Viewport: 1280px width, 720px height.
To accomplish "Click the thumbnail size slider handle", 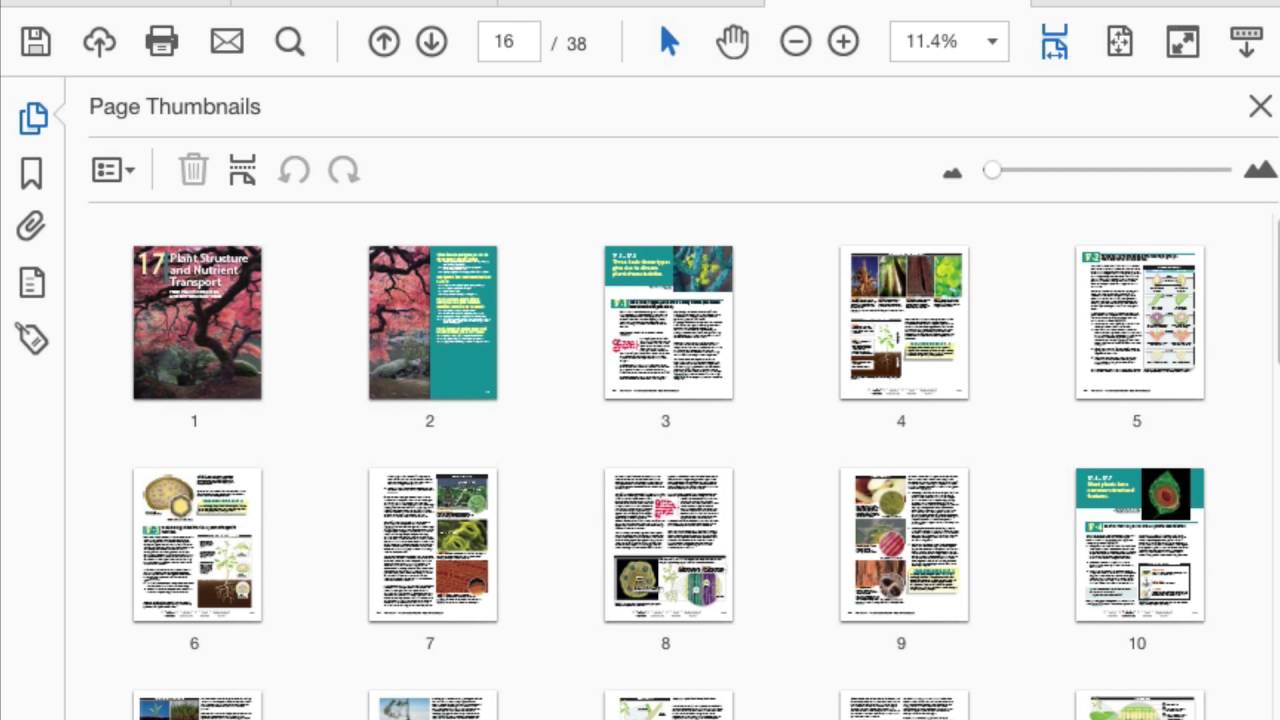I will click(992, 170).
